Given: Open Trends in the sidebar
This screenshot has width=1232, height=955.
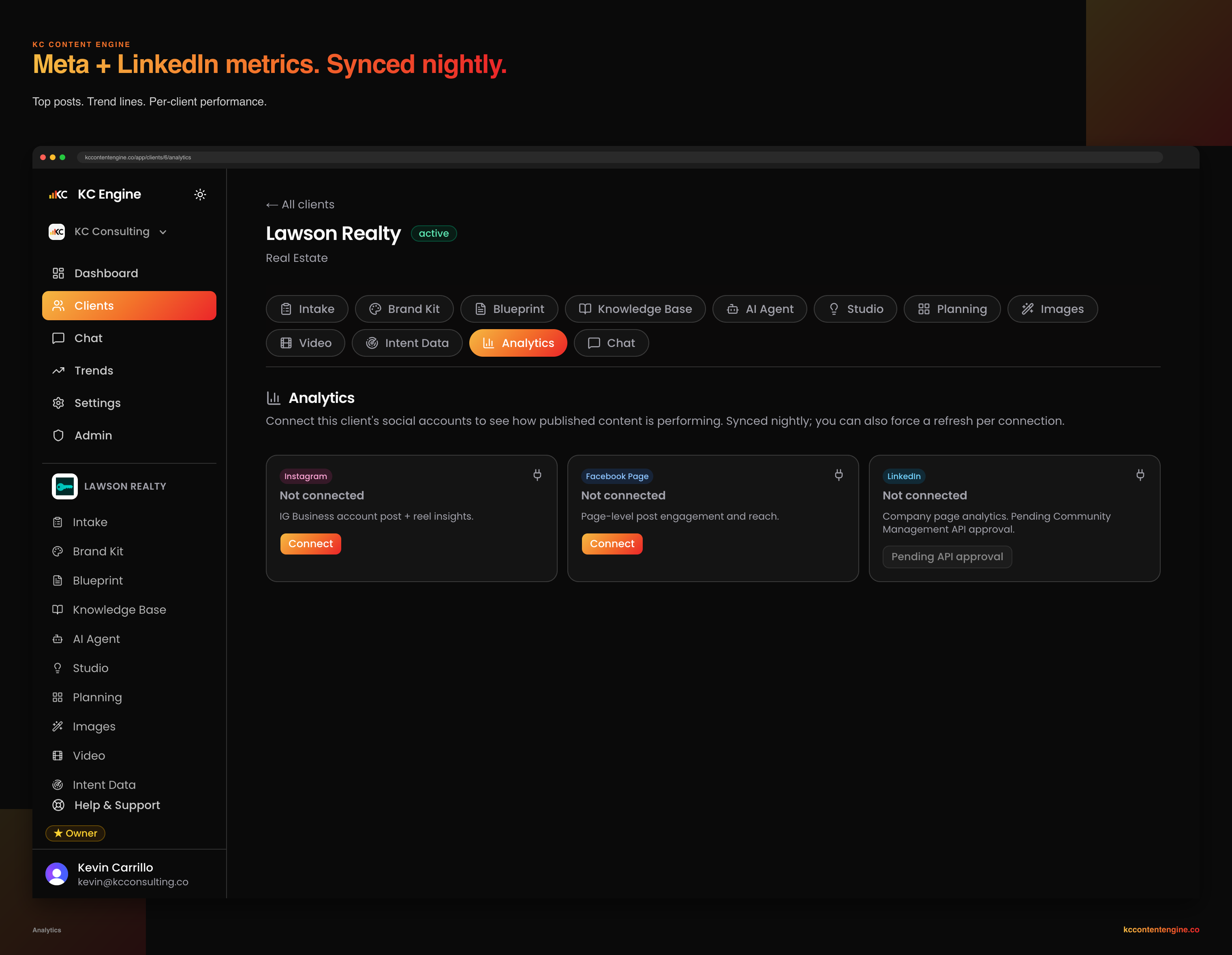Looking at the screenshot, I should (129, 370).
